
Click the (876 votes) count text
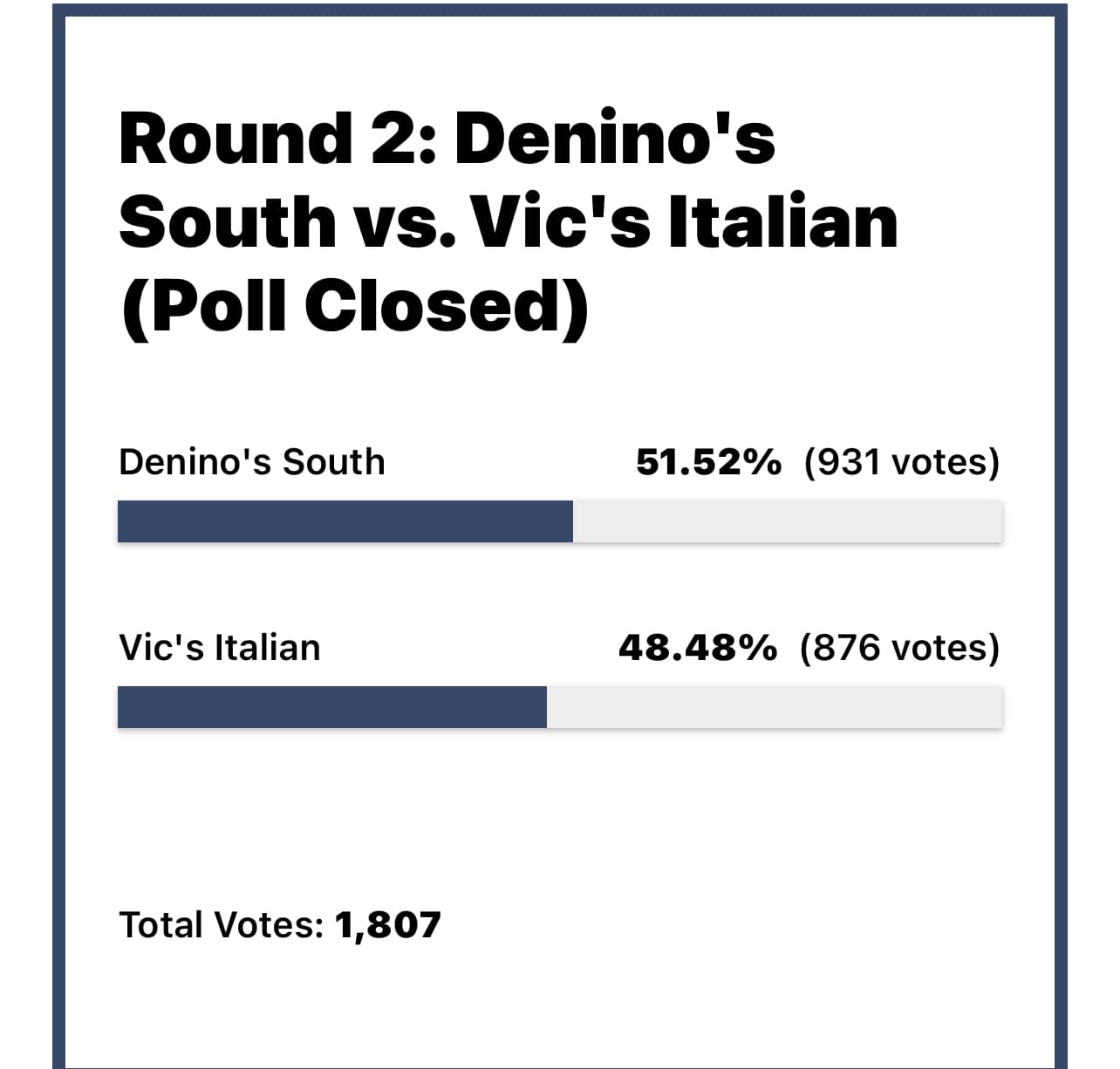click(899, 648)
